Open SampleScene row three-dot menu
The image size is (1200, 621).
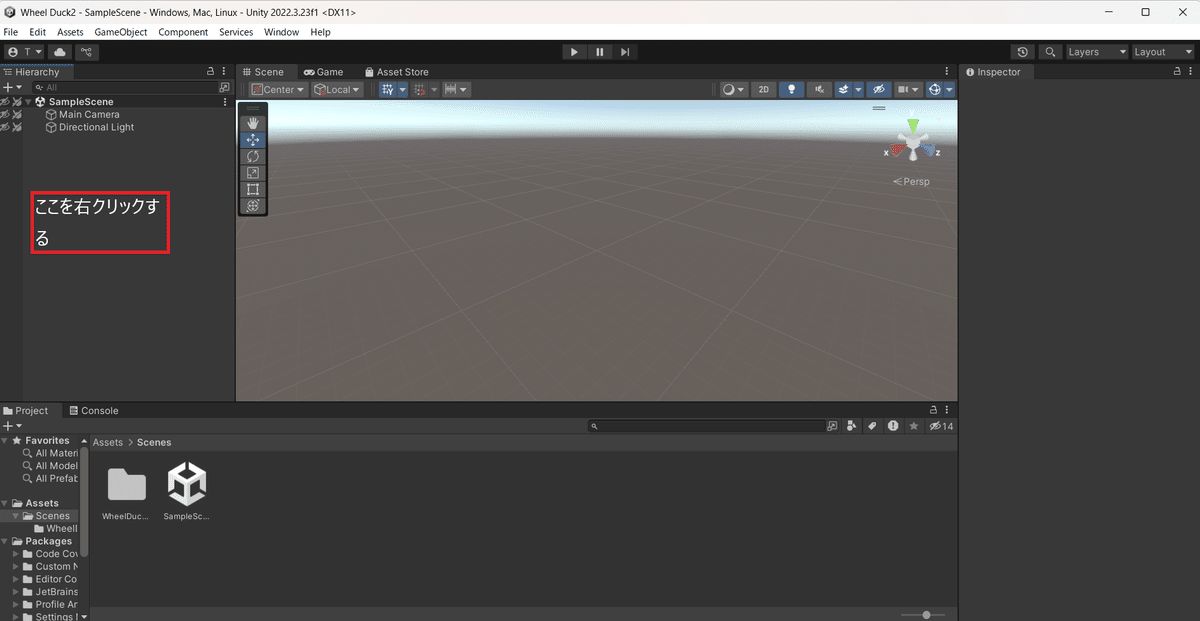point(226,102)
